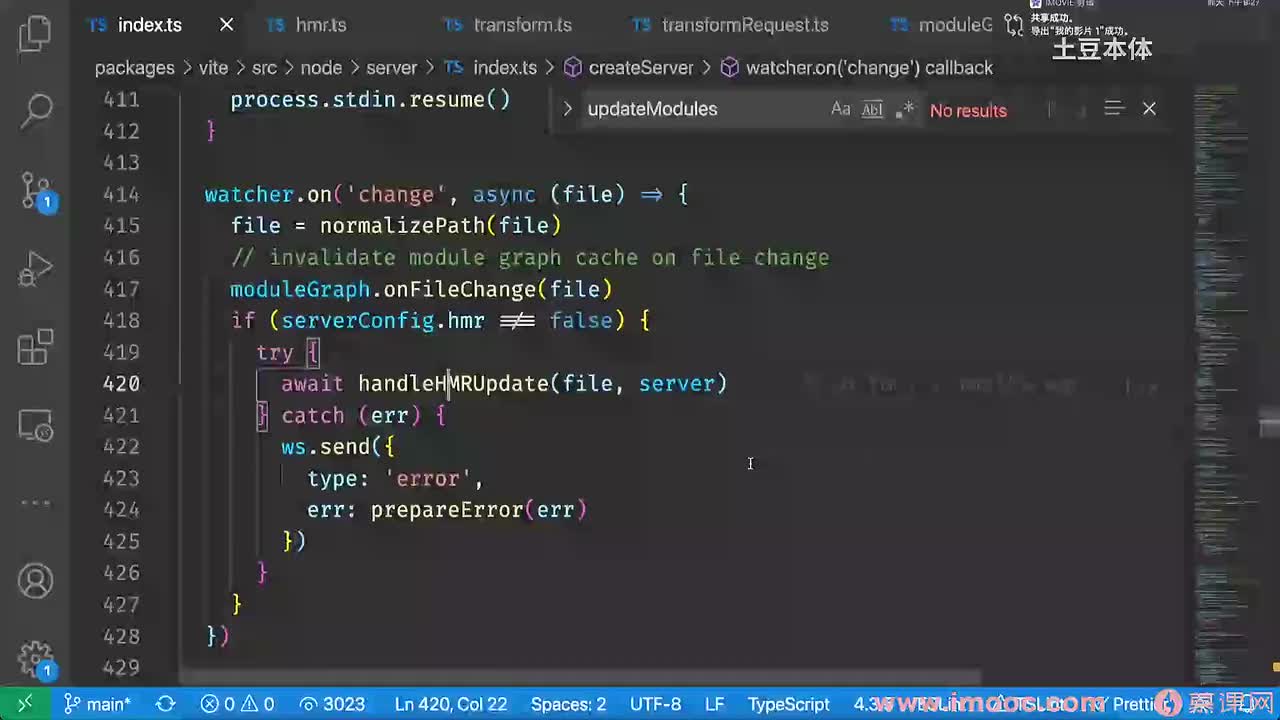Click the editor horizontal scrollbar
1280x720 pixels.
pyautogui.click(x=580, y=678)
